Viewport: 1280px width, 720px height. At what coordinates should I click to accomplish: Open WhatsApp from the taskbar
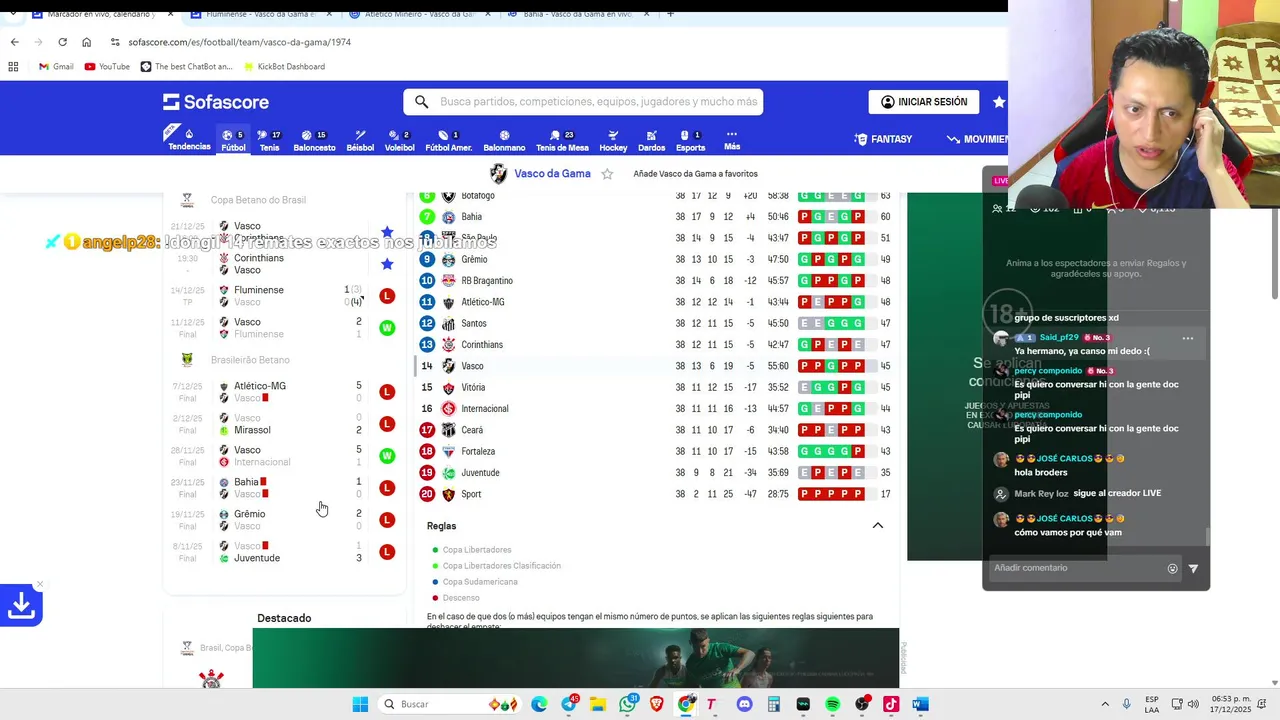(x=627, y=704)
